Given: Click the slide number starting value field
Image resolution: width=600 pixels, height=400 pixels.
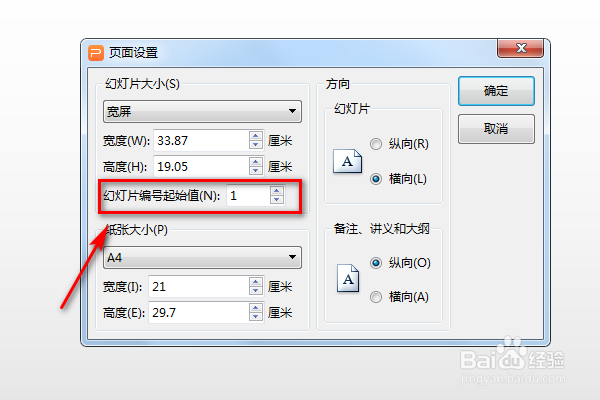Looking at the screenshot, I should tap(248, 196).
